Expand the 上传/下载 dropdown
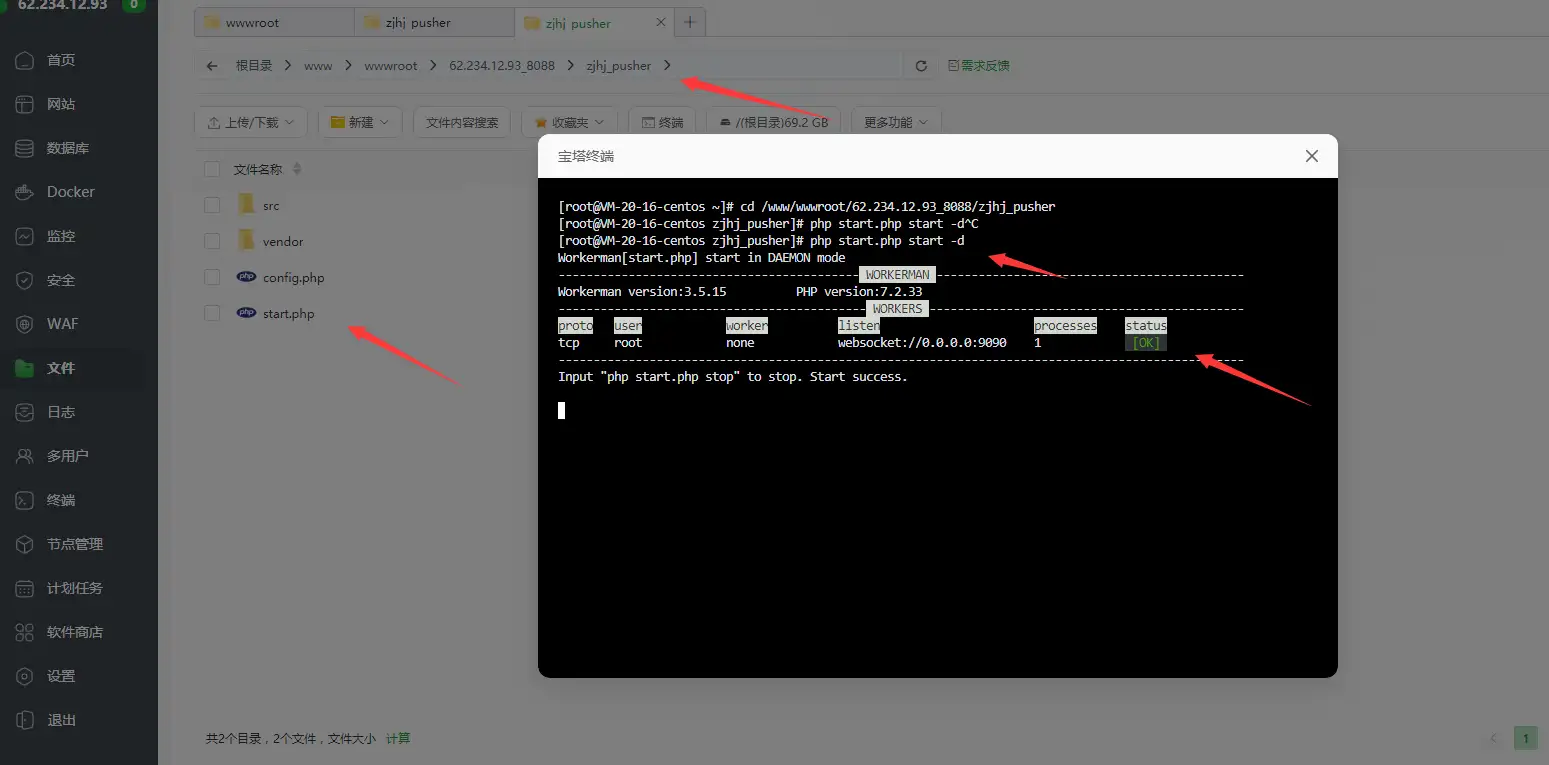Screen dimensions: 1549x765 [x=250, y=121]
